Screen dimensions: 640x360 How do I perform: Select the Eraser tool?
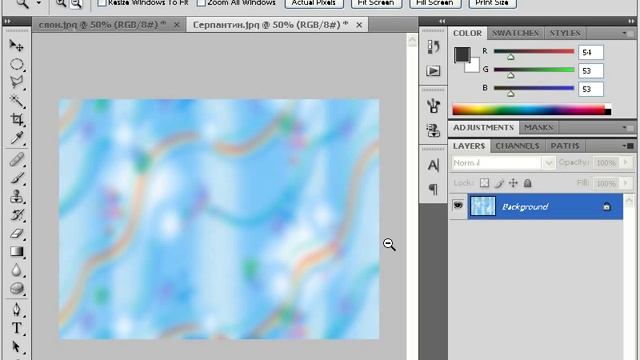point(16,233)
